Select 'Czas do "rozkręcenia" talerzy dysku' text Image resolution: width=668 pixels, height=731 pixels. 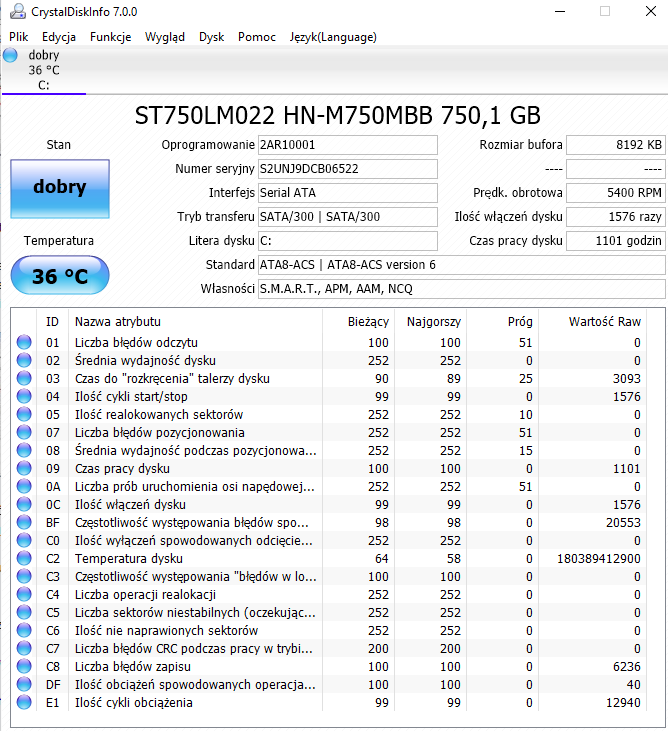click(x=172, y=379)
